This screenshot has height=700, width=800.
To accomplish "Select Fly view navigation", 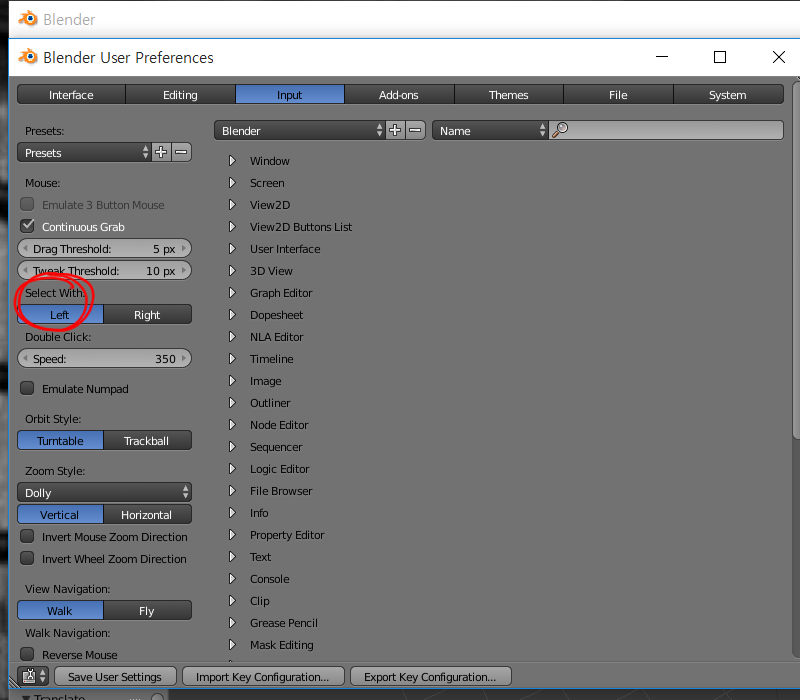I will coord(147,610).
